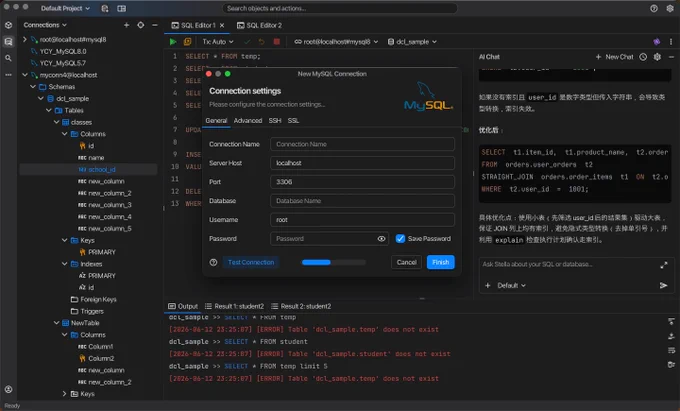Open the dcl_sample database selector in toolbar
This screenshot has height=411, width=680.
pyautogui.click(x=412, y=42)
